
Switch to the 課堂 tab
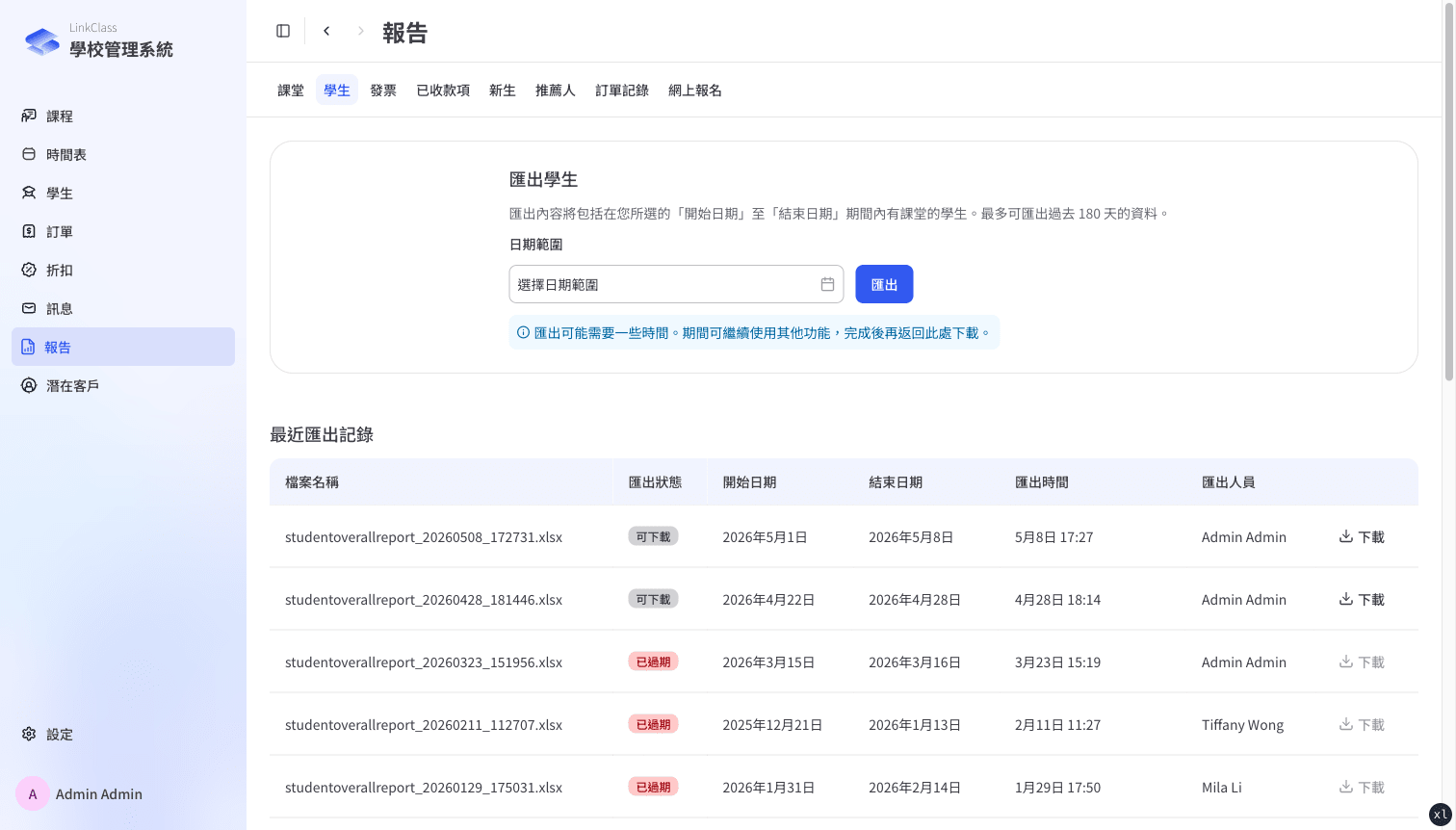291,90
